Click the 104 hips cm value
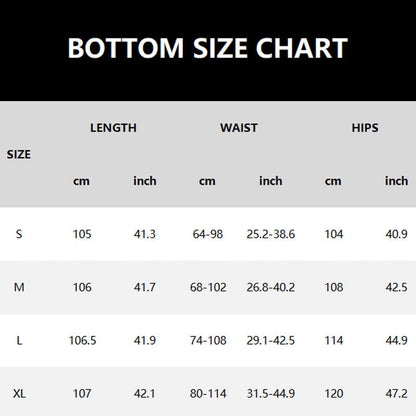The height and width of the screenshot is (416, 416). coord(334,234)
